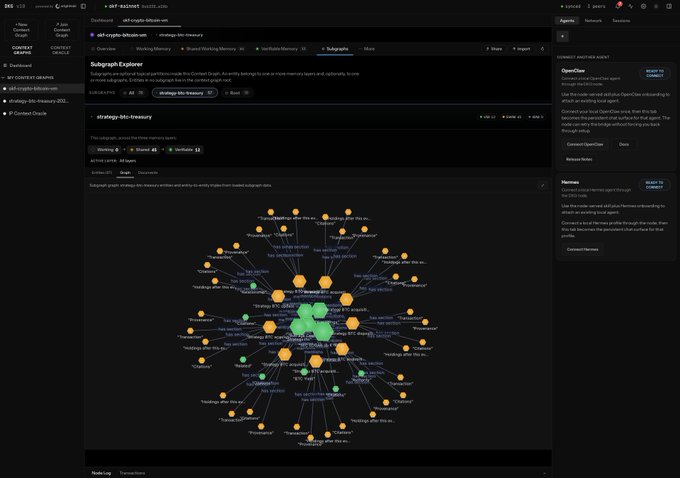Open the Transactions bottom tab
The width and height of the screenshot is (680, 478).
pyautogui.click(x=132, y=473)
